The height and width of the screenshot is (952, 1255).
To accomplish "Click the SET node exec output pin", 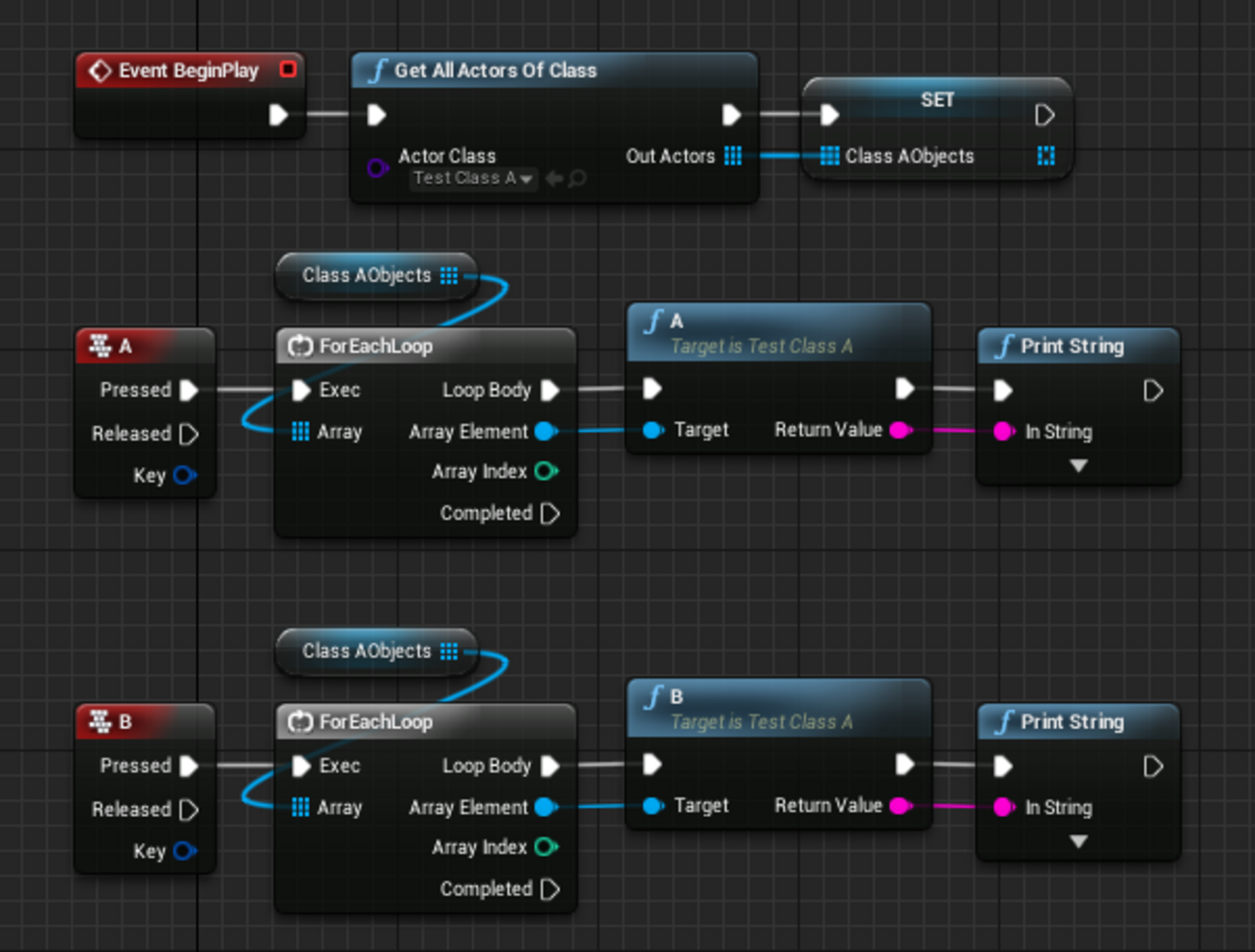I will 1045,115.
